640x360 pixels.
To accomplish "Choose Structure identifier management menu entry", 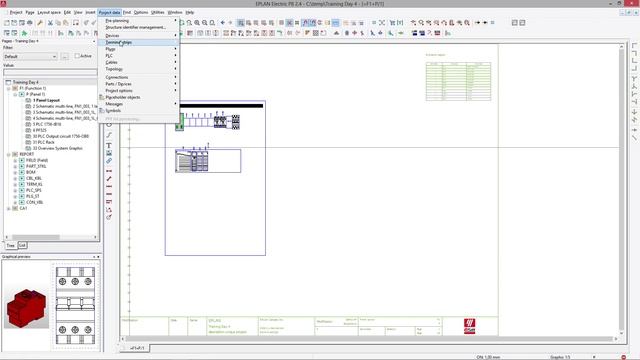I will pos(138,27).
